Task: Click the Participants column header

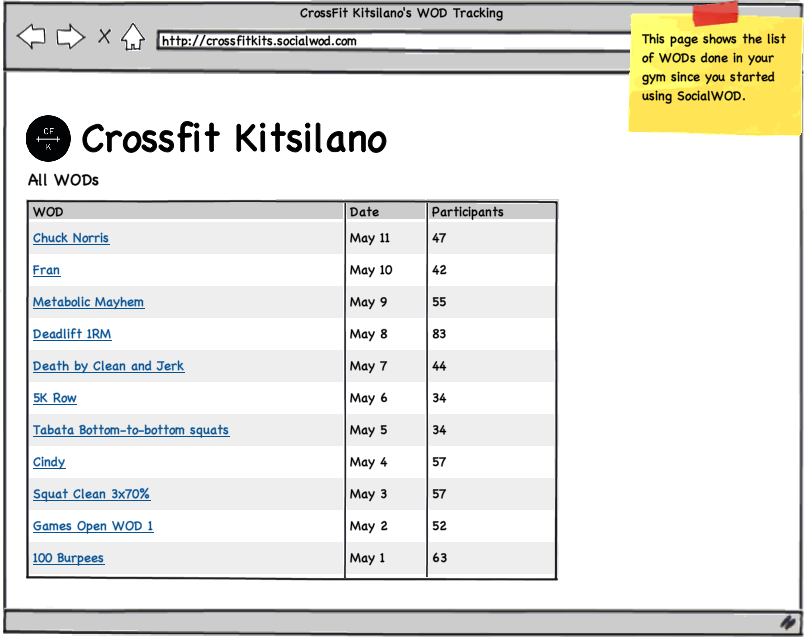Action: [492, 212]
